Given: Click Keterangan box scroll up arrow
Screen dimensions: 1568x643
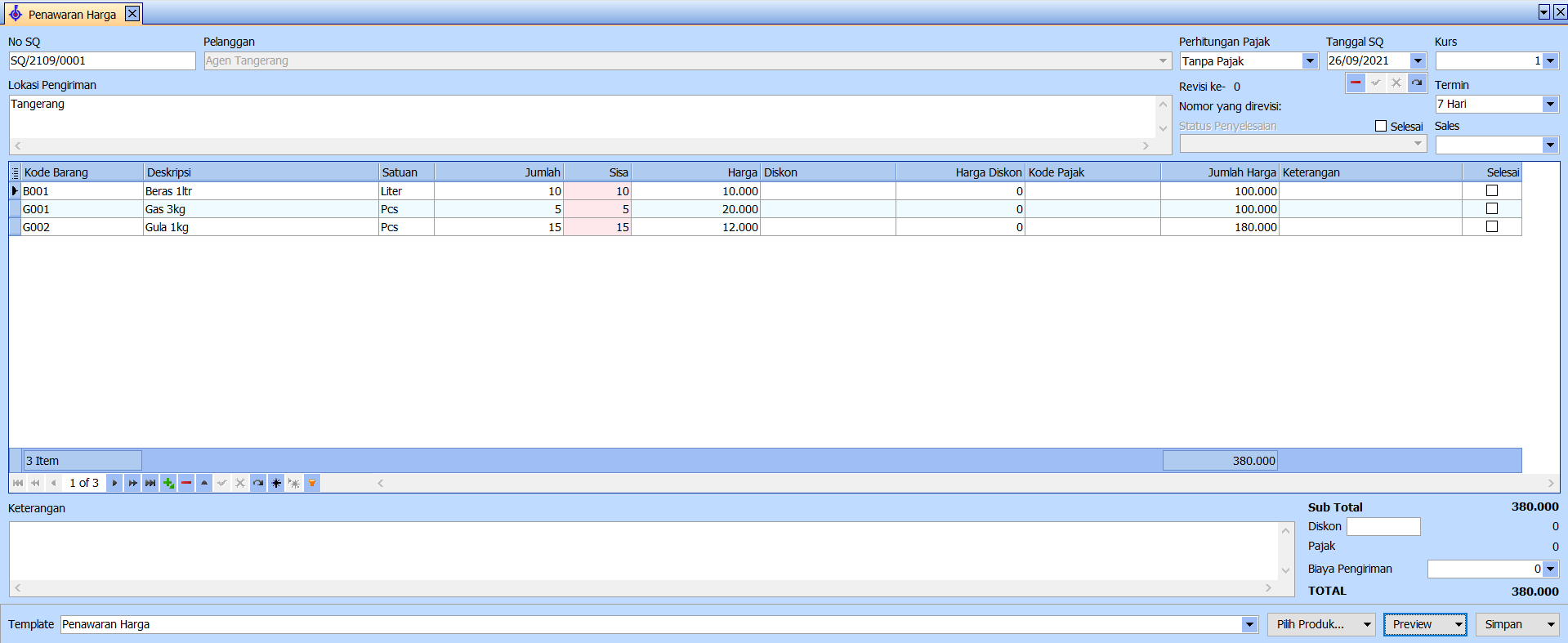Looking at the screenshot, I should pos(1286,531).
